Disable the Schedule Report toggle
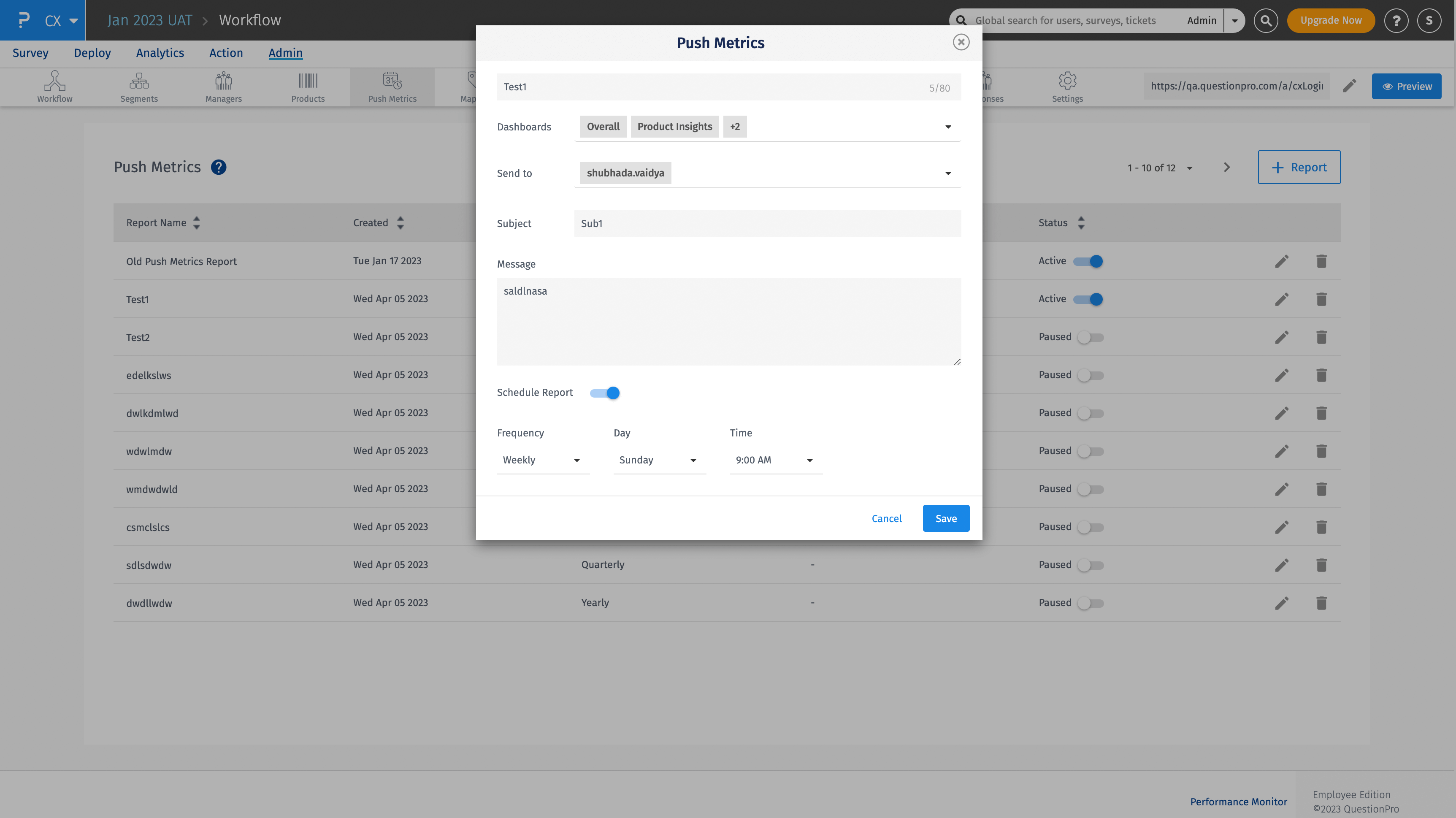The image size is (1456, 818). coord(604,392)
